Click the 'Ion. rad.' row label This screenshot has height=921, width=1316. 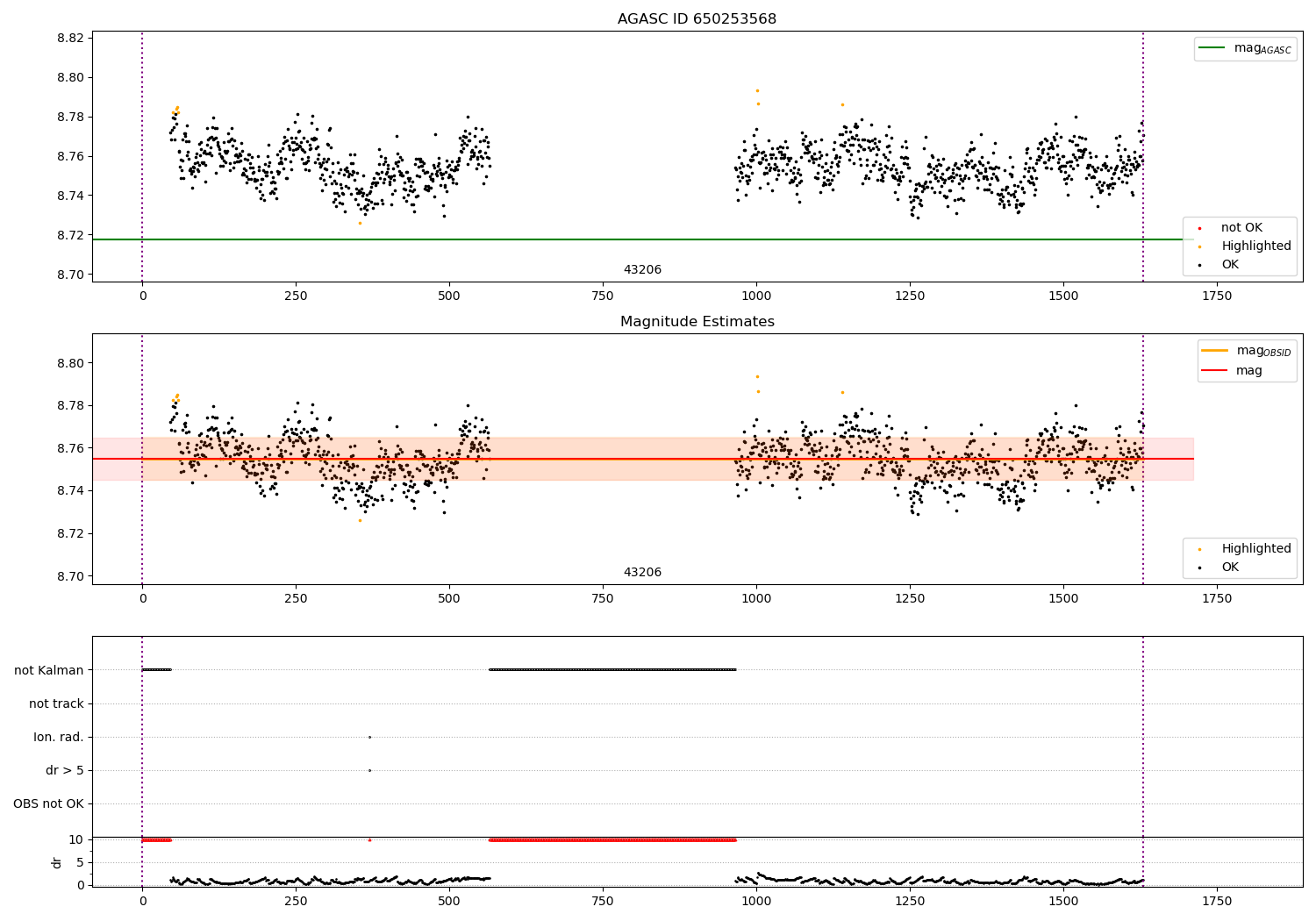tap(59, 737)
